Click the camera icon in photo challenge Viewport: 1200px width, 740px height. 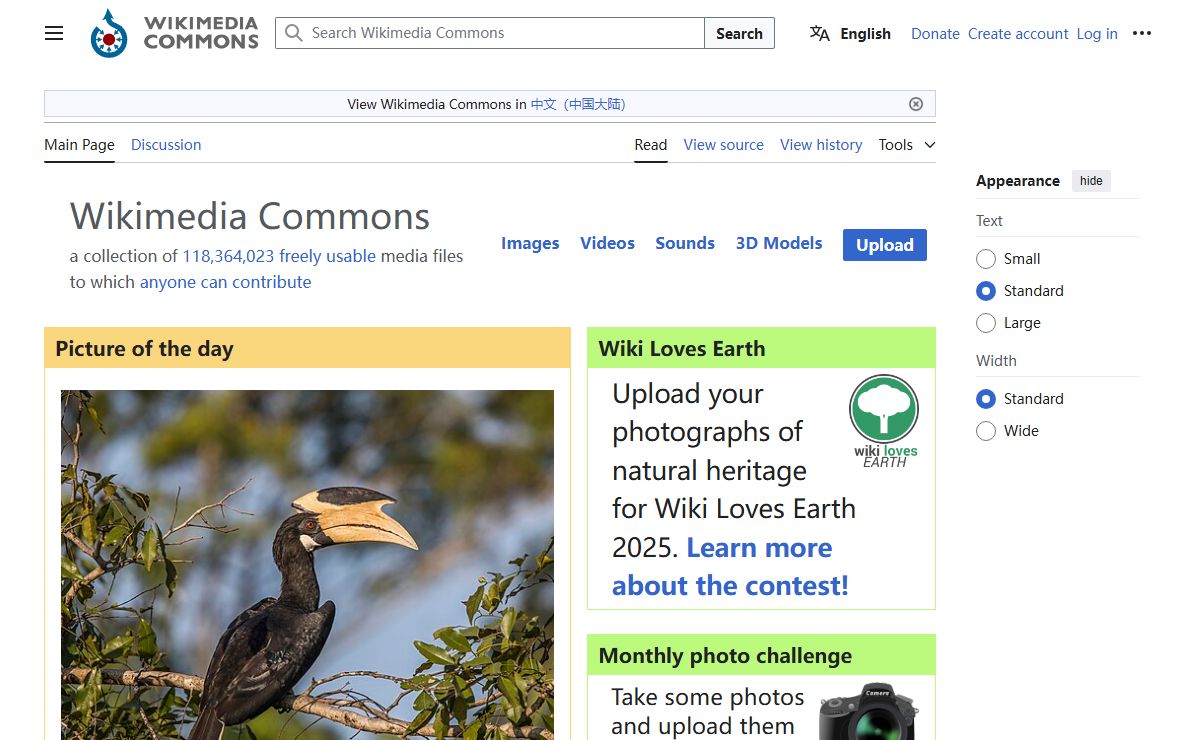pos(867,712)
